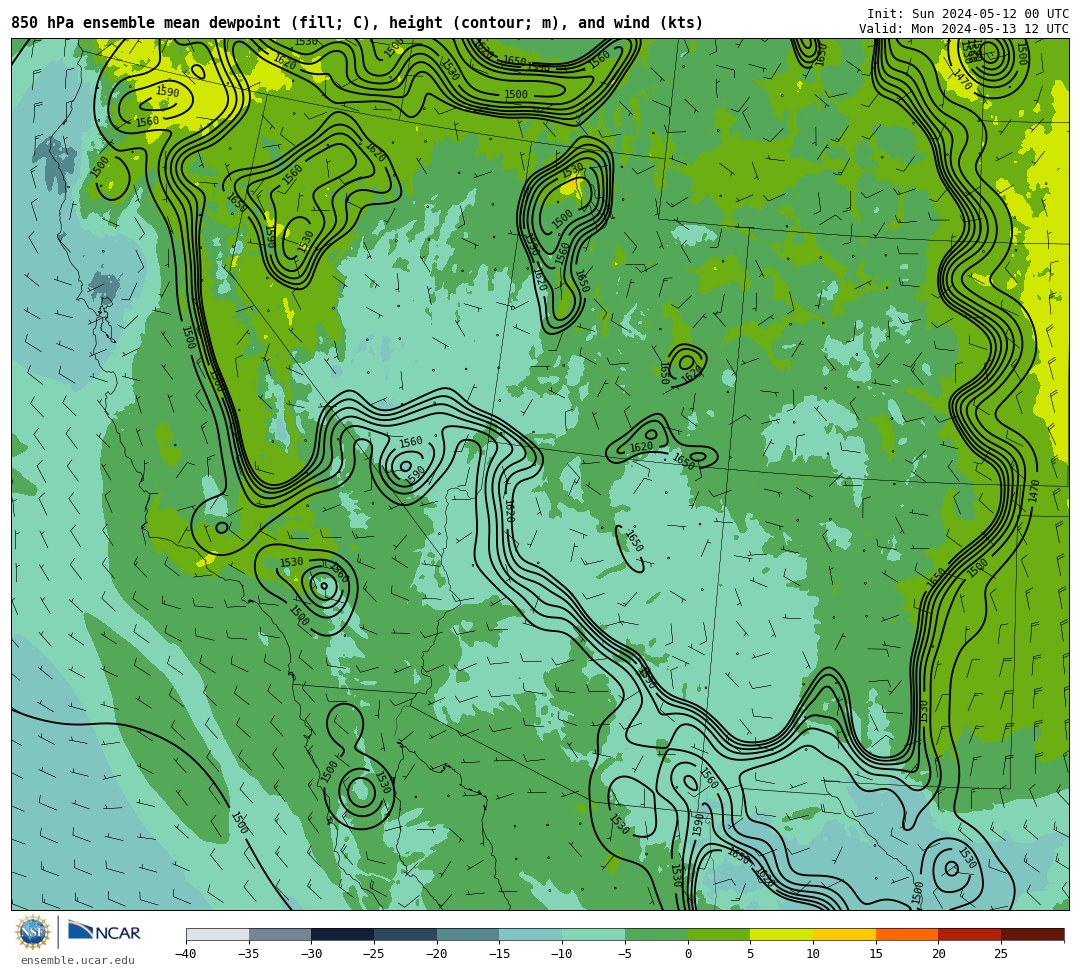The width and height of the screenshot is (1080, 973).
Task: Click the Valid: Mon 2024-05-13 12 UTC text
Action: tap(964, 29)
